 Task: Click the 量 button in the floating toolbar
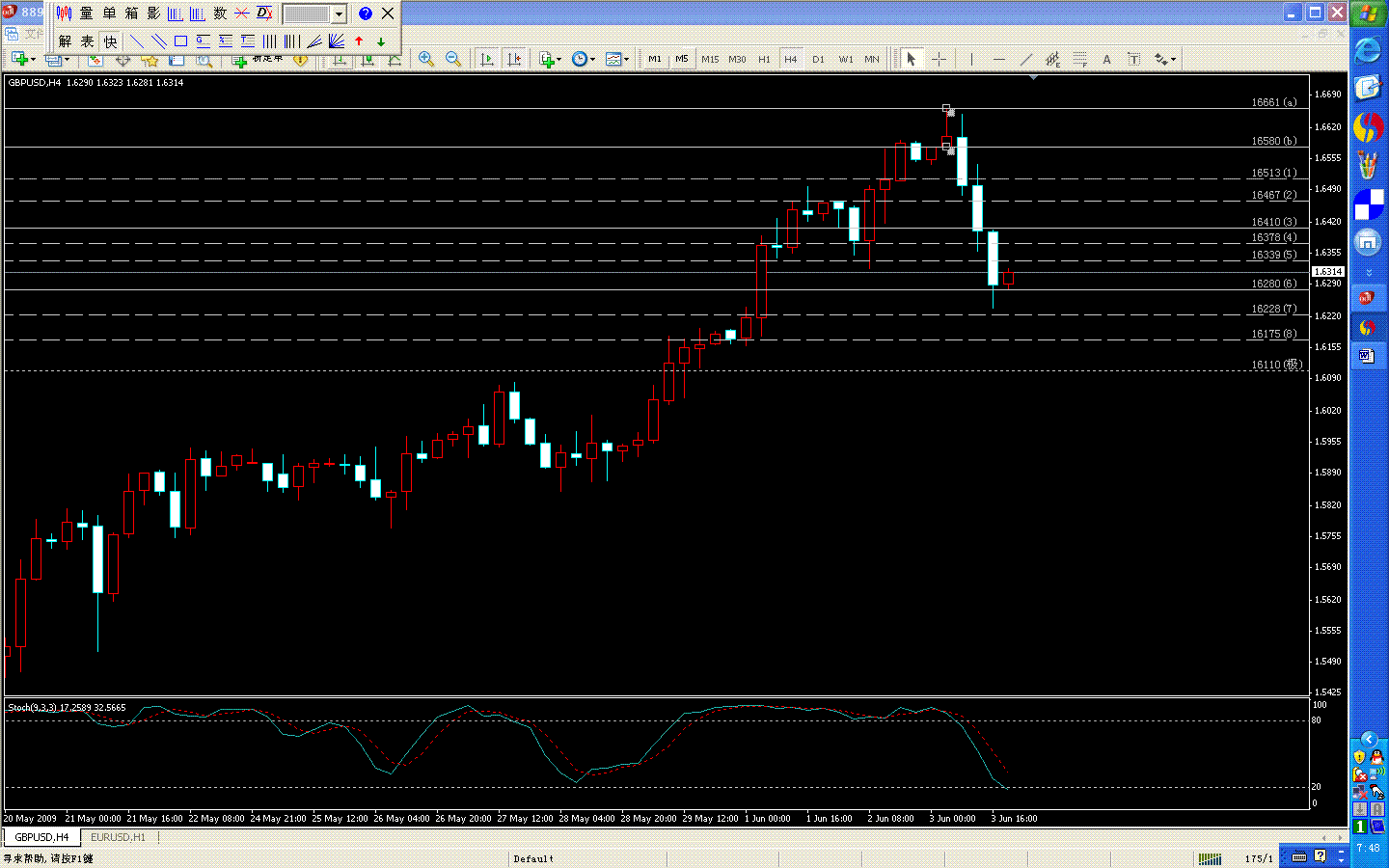click(87, 14)
